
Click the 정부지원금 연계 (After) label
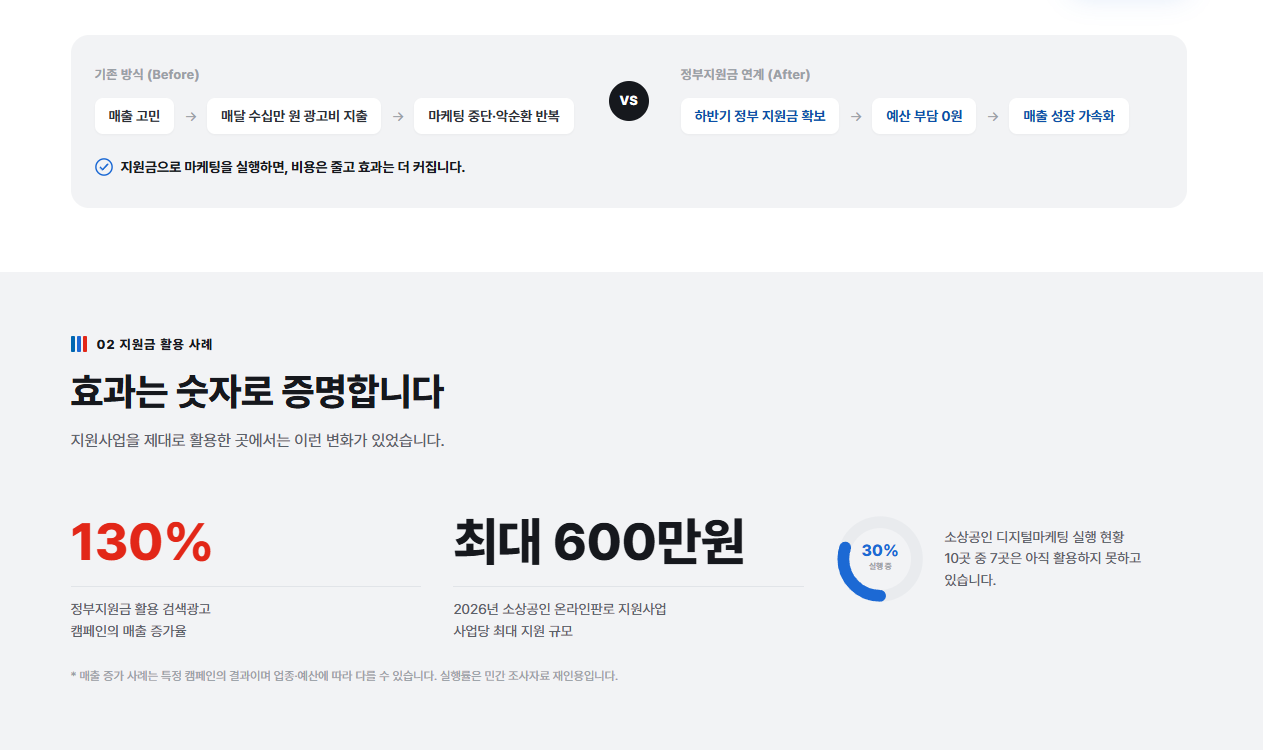[x=746, y=75]
